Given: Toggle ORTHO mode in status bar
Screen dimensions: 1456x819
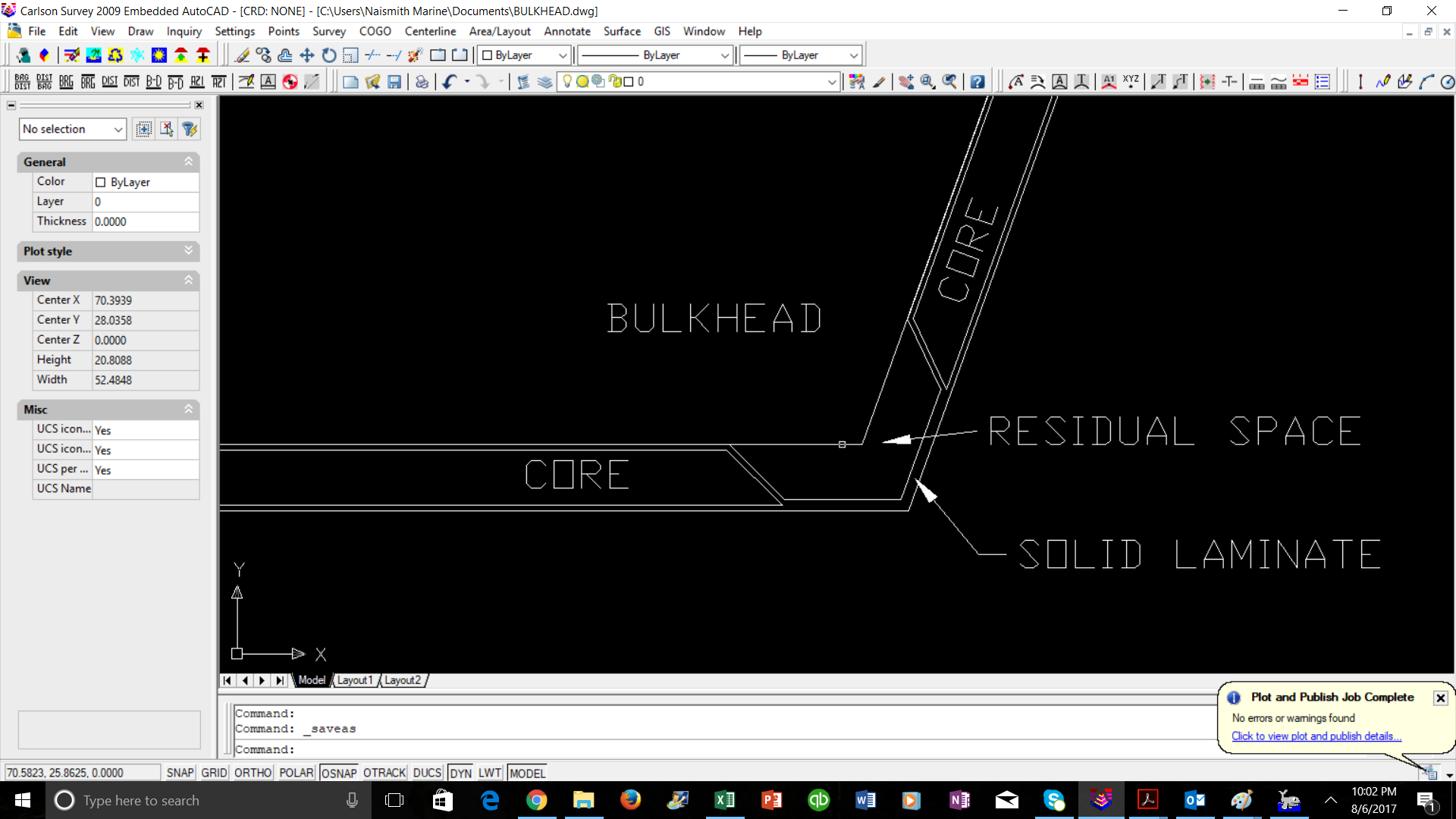Looking at the screenshot, I should tap(253, 773).
